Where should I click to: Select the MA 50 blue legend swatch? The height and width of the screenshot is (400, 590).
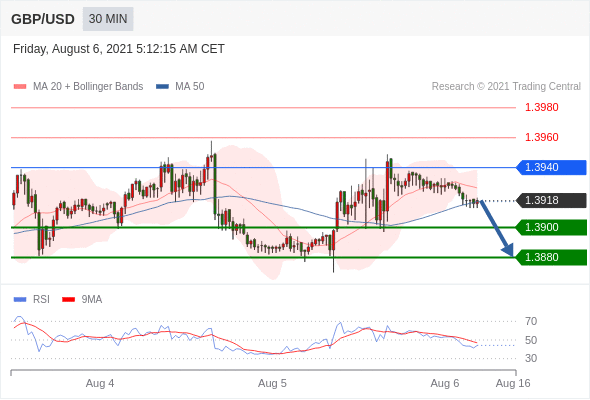pos(162,87)
